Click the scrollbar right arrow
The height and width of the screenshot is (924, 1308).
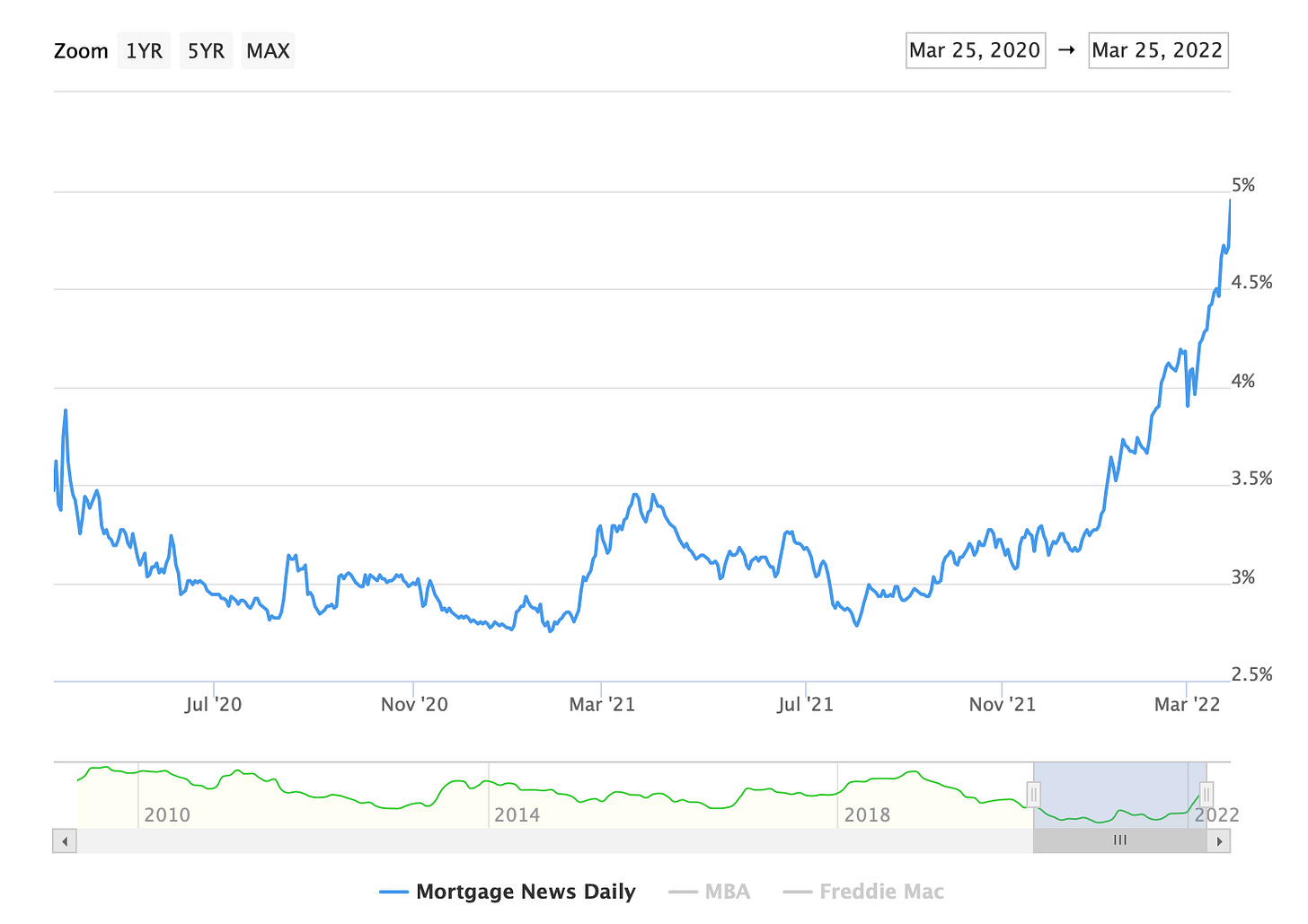point(1219,841)
